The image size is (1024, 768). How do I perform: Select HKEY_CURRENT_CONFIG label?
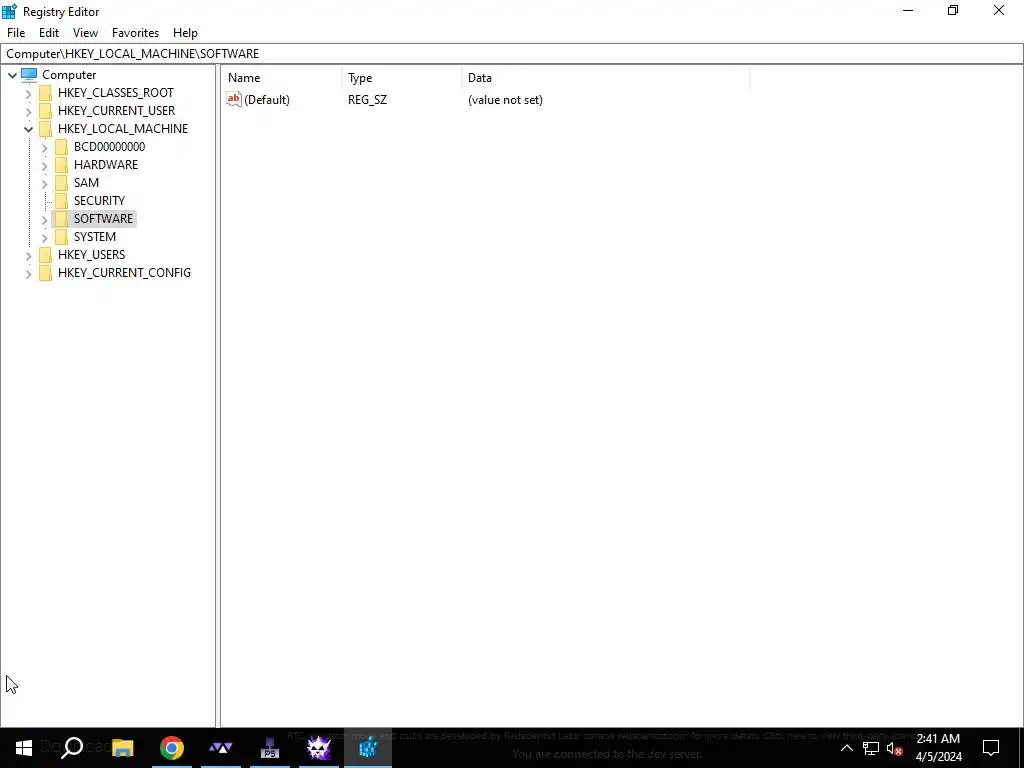(x=124, y=272)
